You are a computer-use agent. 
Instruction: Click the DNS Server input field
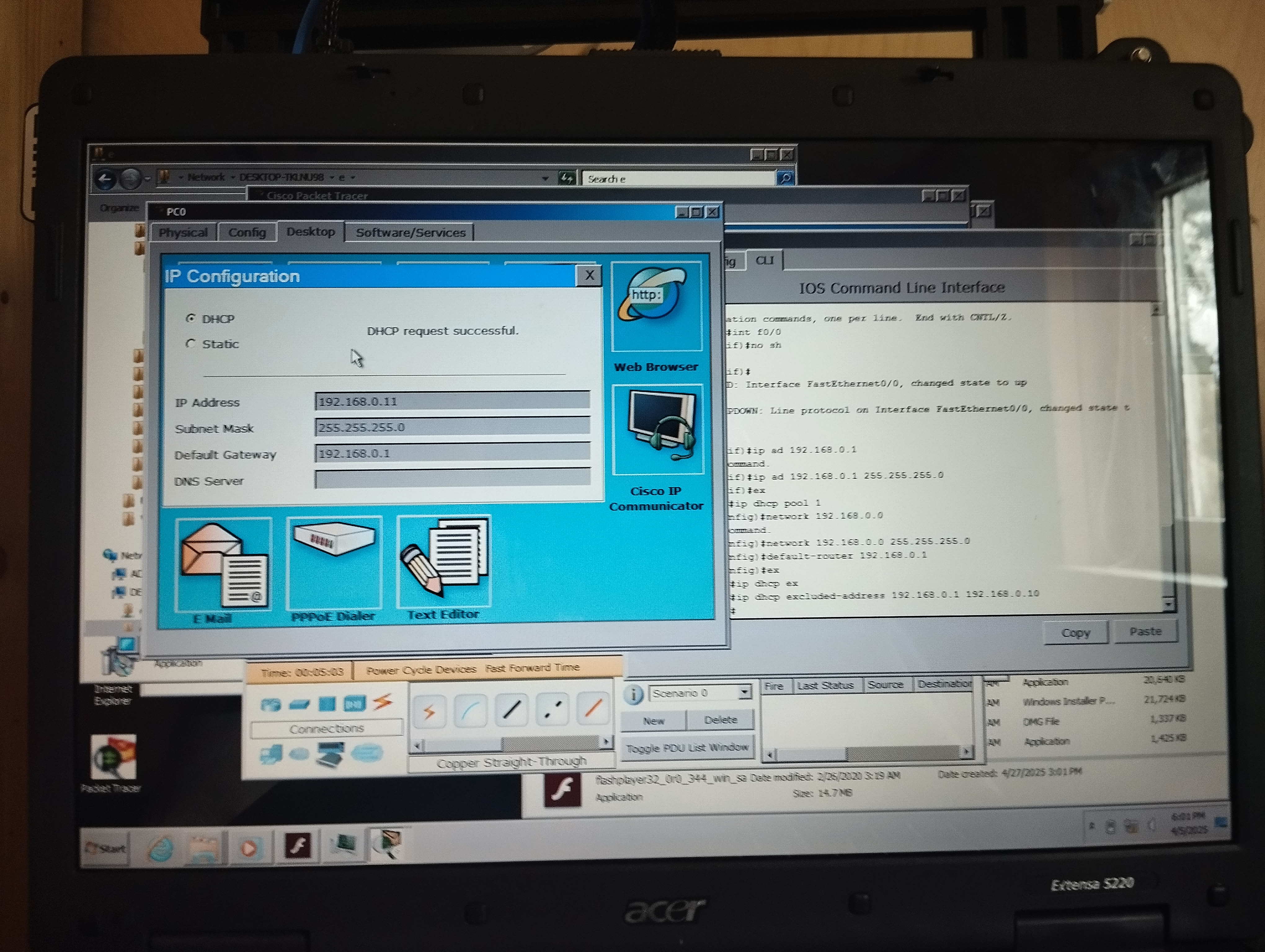point(452,479)
